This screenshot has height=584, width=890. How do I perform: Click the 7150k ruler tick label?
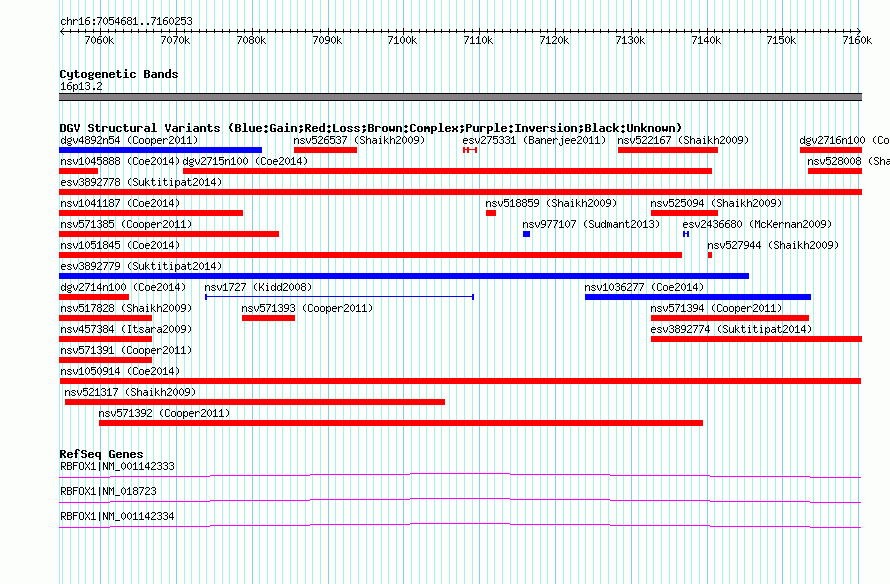782,40
